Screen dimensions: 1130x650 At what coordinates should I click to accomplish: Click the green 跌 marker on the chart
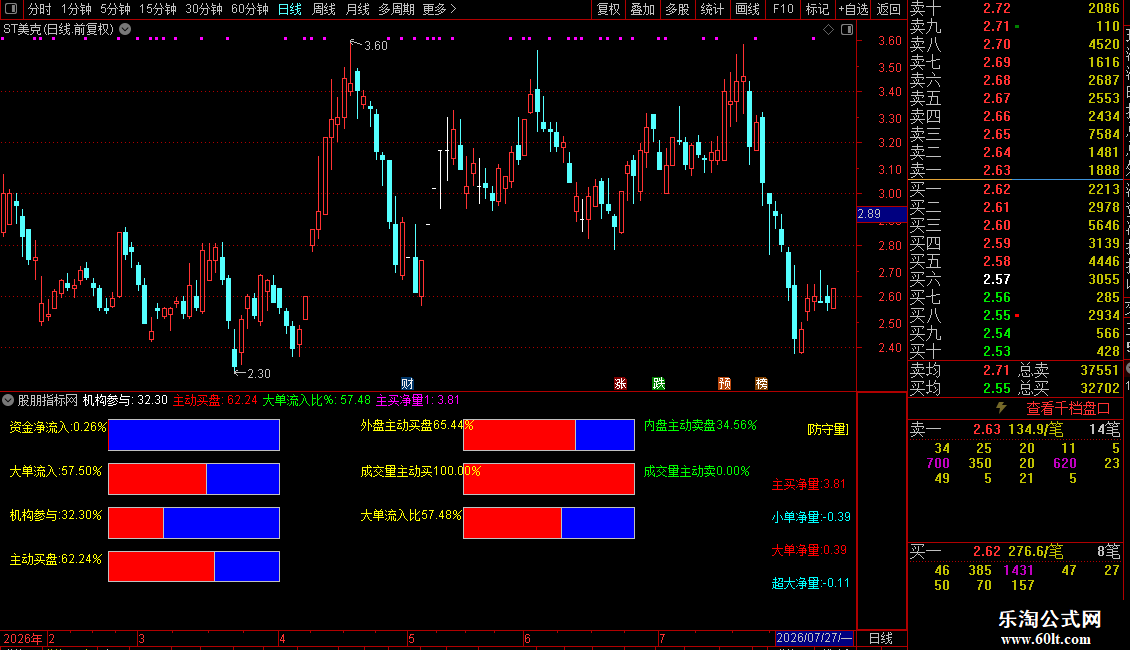659,383
